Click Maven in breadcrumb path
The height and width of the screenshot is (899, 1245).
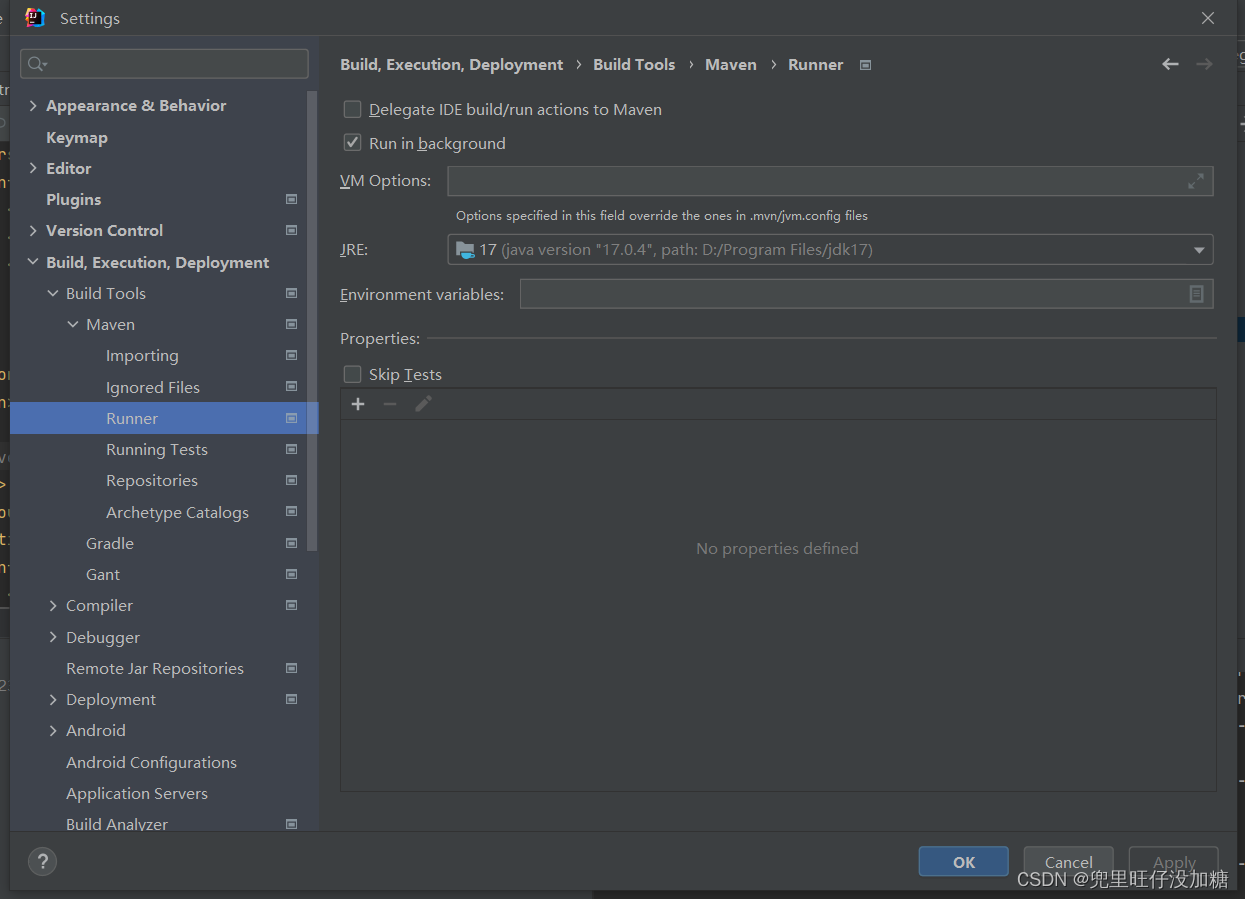coord(731,64)
